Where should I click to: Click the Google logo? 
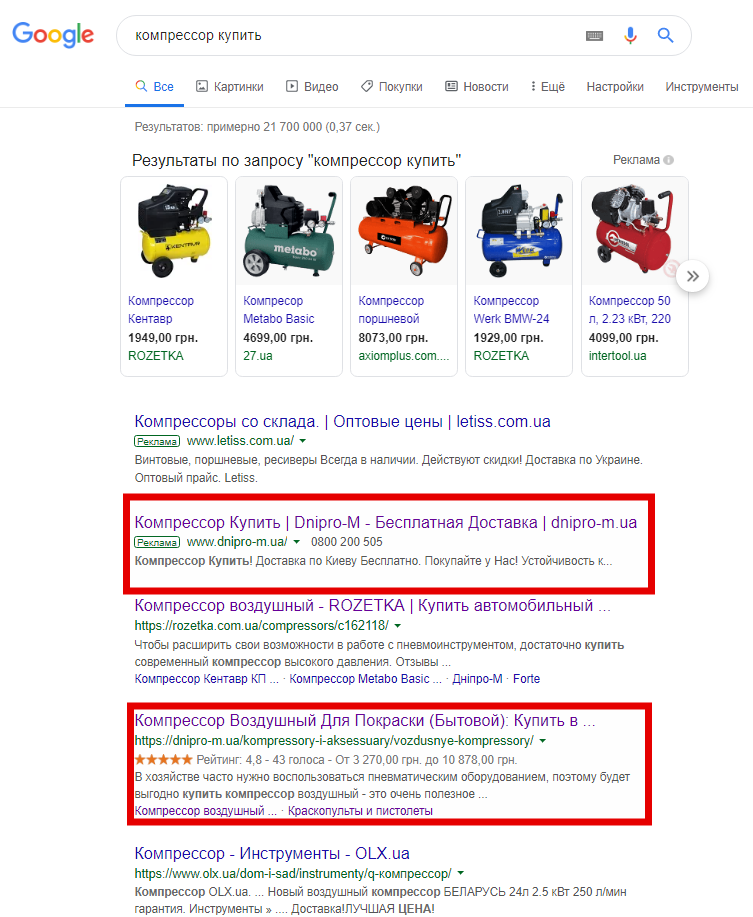click(x=53, y=35)
